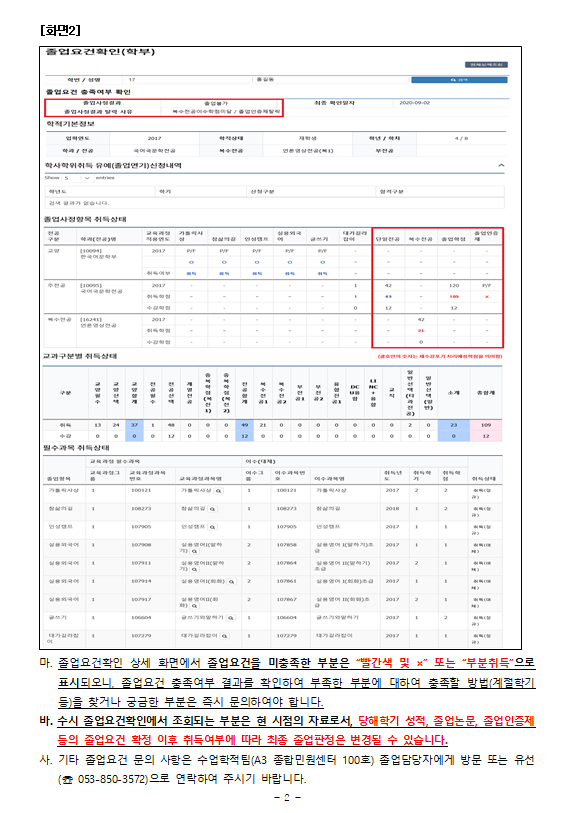
Task: Click magnifier icon in row 107917
Action: [194, 606]
